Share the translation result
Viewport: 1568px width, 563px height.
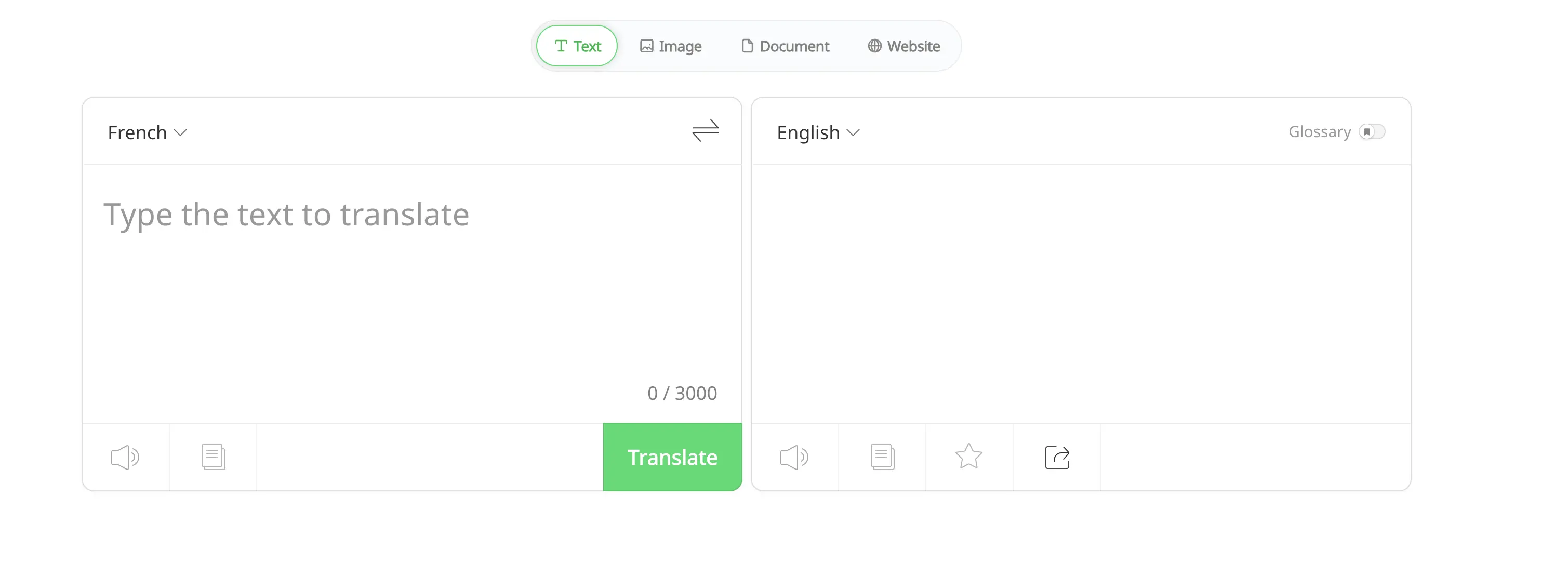(1057, 457)
